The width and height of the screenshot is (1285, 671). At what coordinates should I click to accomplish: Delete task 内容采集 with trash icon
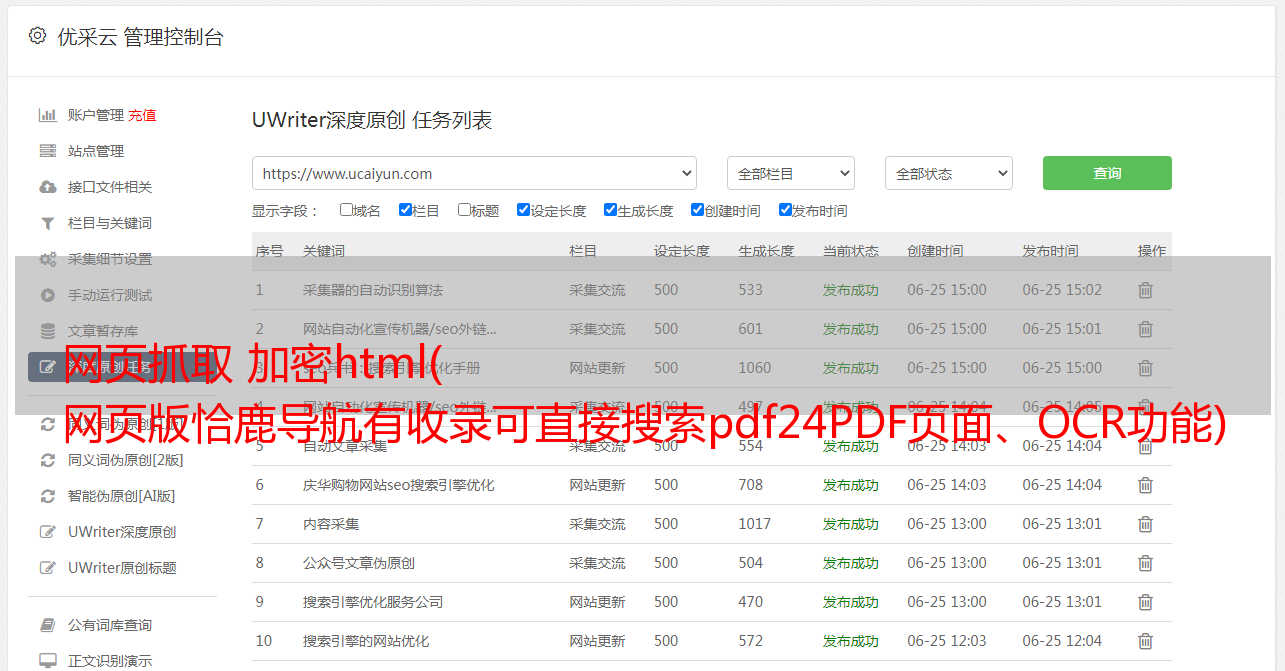[x=1146, y=524]
